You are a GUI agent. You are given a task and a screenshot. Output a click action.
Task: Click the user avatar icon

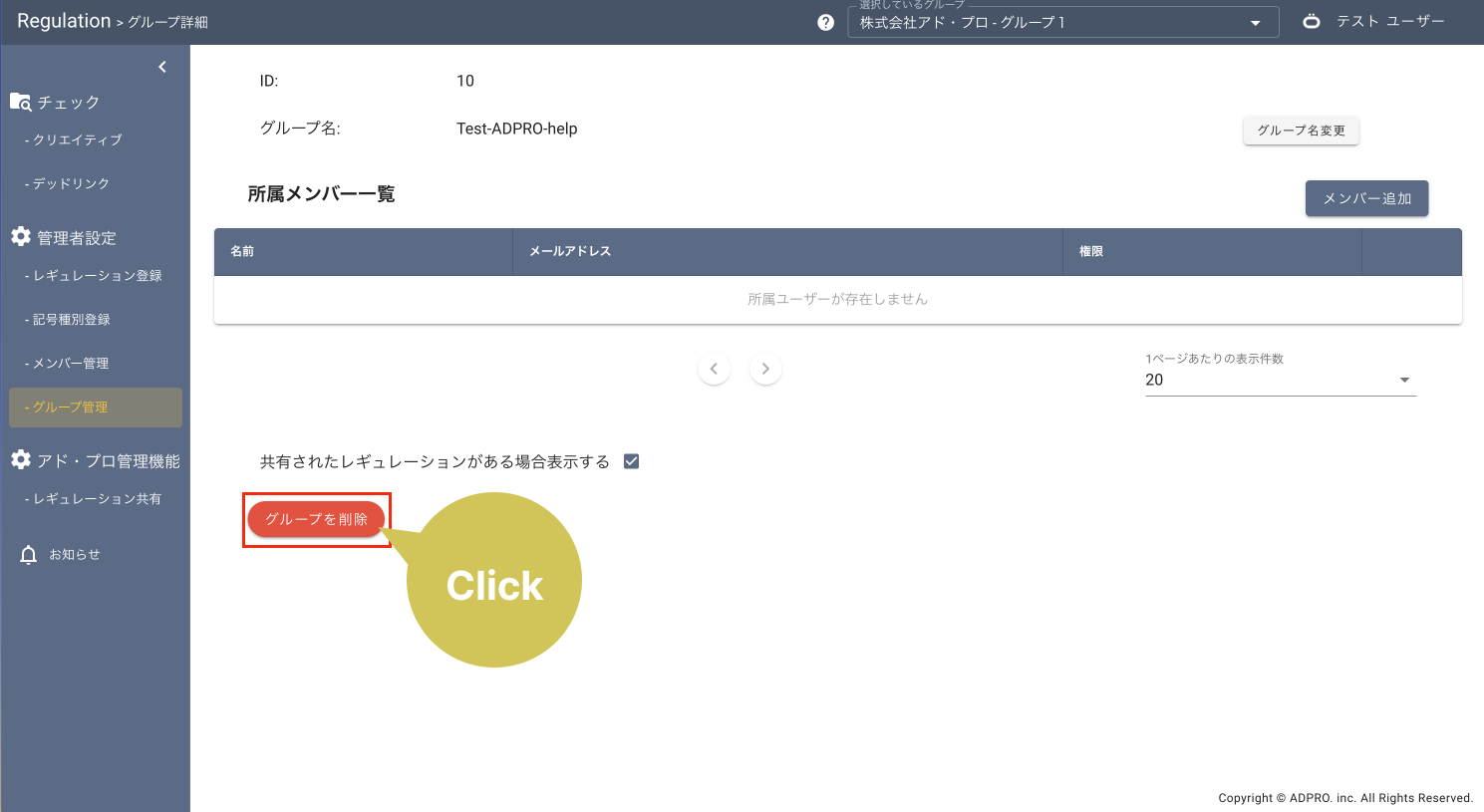pyautogui.click(x=1312, y=21)
